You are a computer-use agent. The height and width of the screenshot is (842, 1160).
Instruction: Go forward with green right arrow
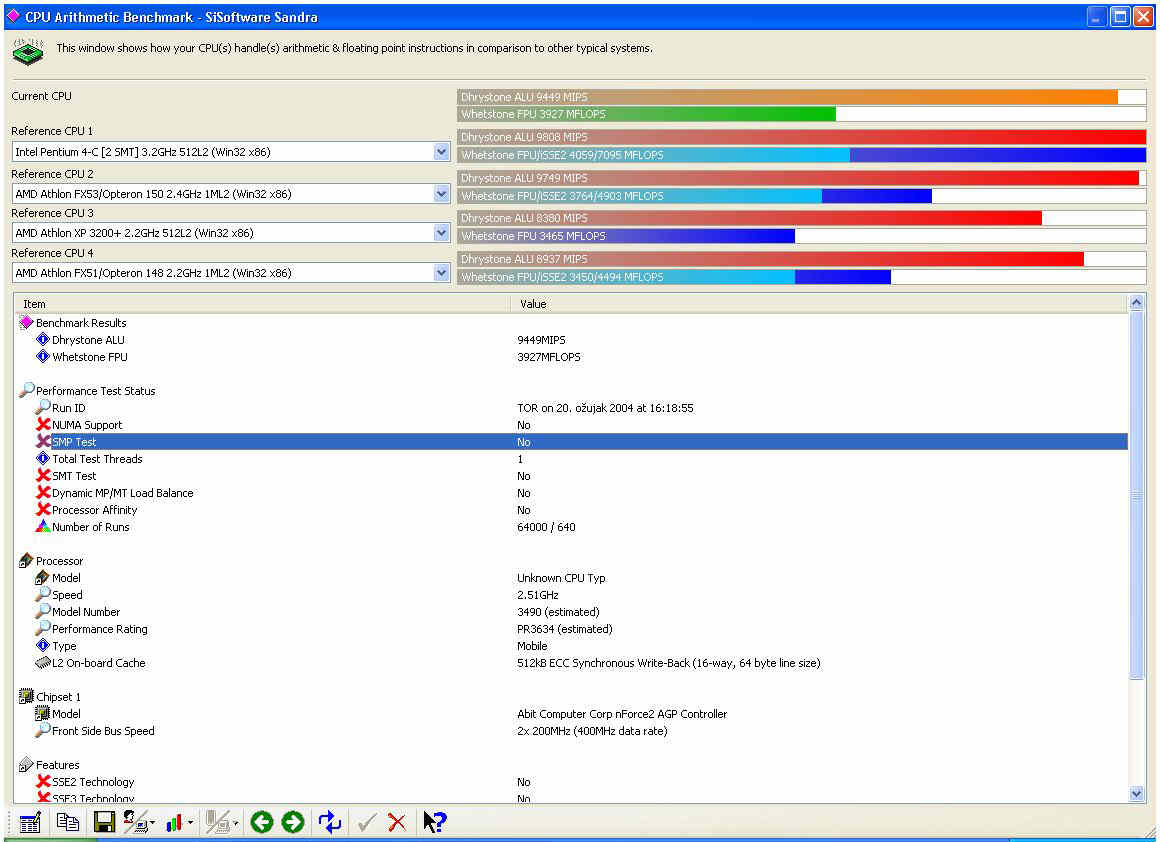(292, 822)
